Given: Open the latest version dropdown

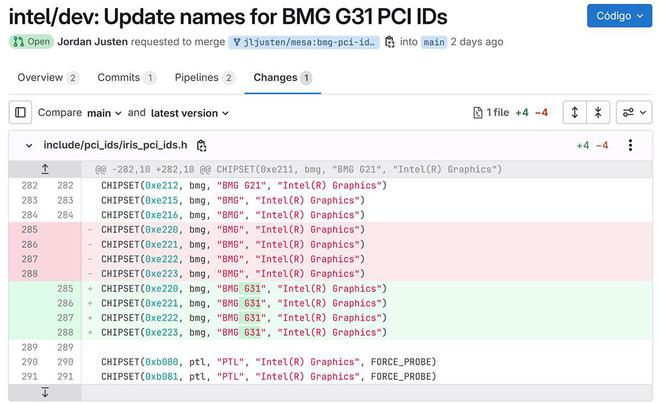Looking at the screenshot, I should pyautogui.click(x=190, y=113).
